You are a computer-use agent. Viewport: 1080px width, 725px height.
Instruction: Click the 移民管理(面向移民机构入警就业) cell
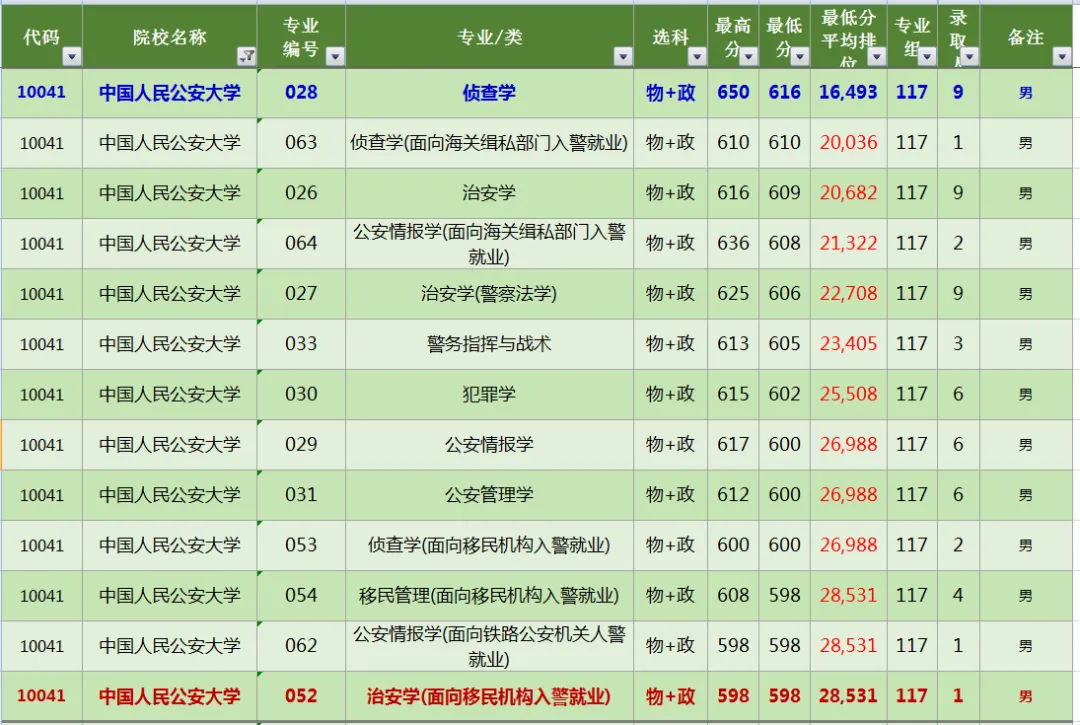point(489,595)
